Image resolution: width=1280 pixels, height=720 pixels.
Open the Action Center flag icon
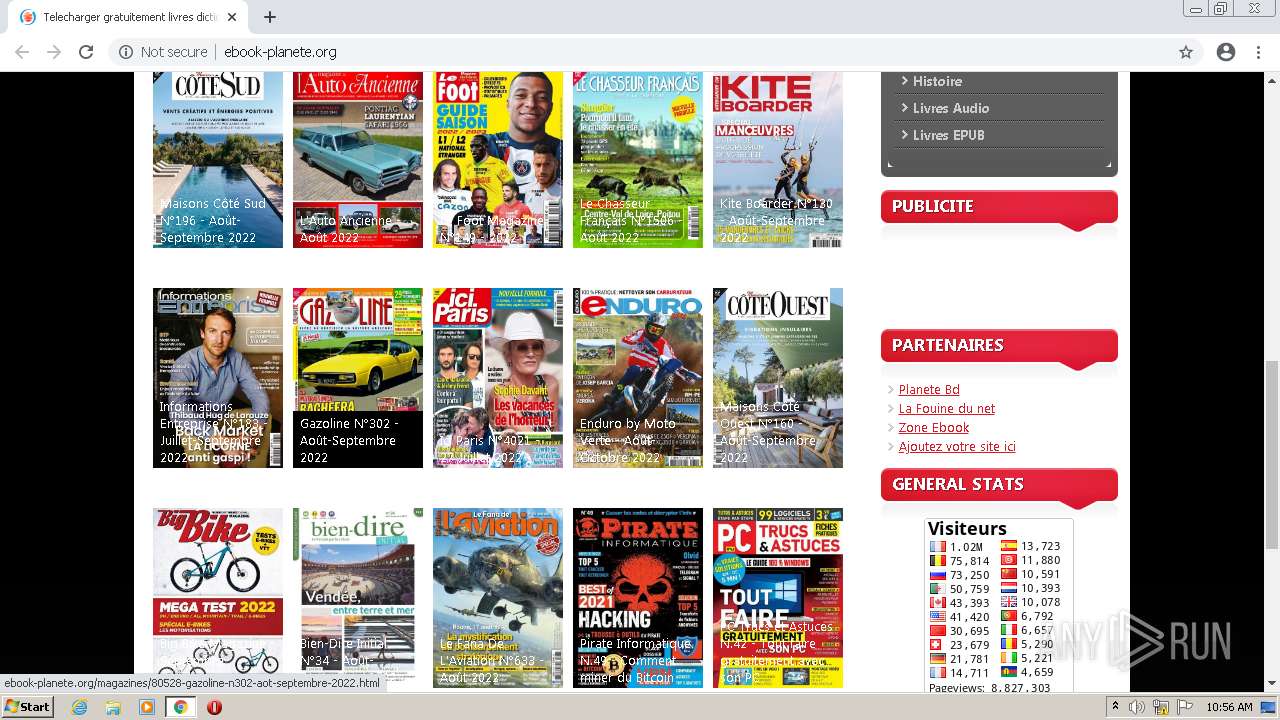point(1185,707)
